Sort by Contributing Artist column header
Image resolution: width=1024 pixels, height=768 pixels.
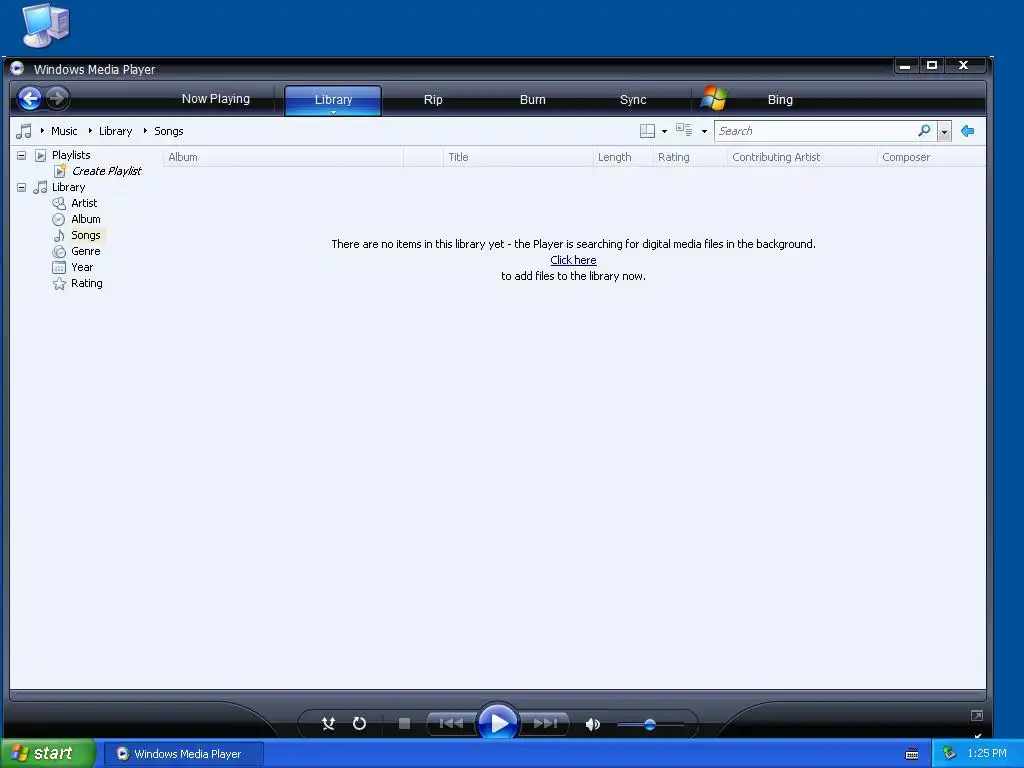(x=802, y=157)
